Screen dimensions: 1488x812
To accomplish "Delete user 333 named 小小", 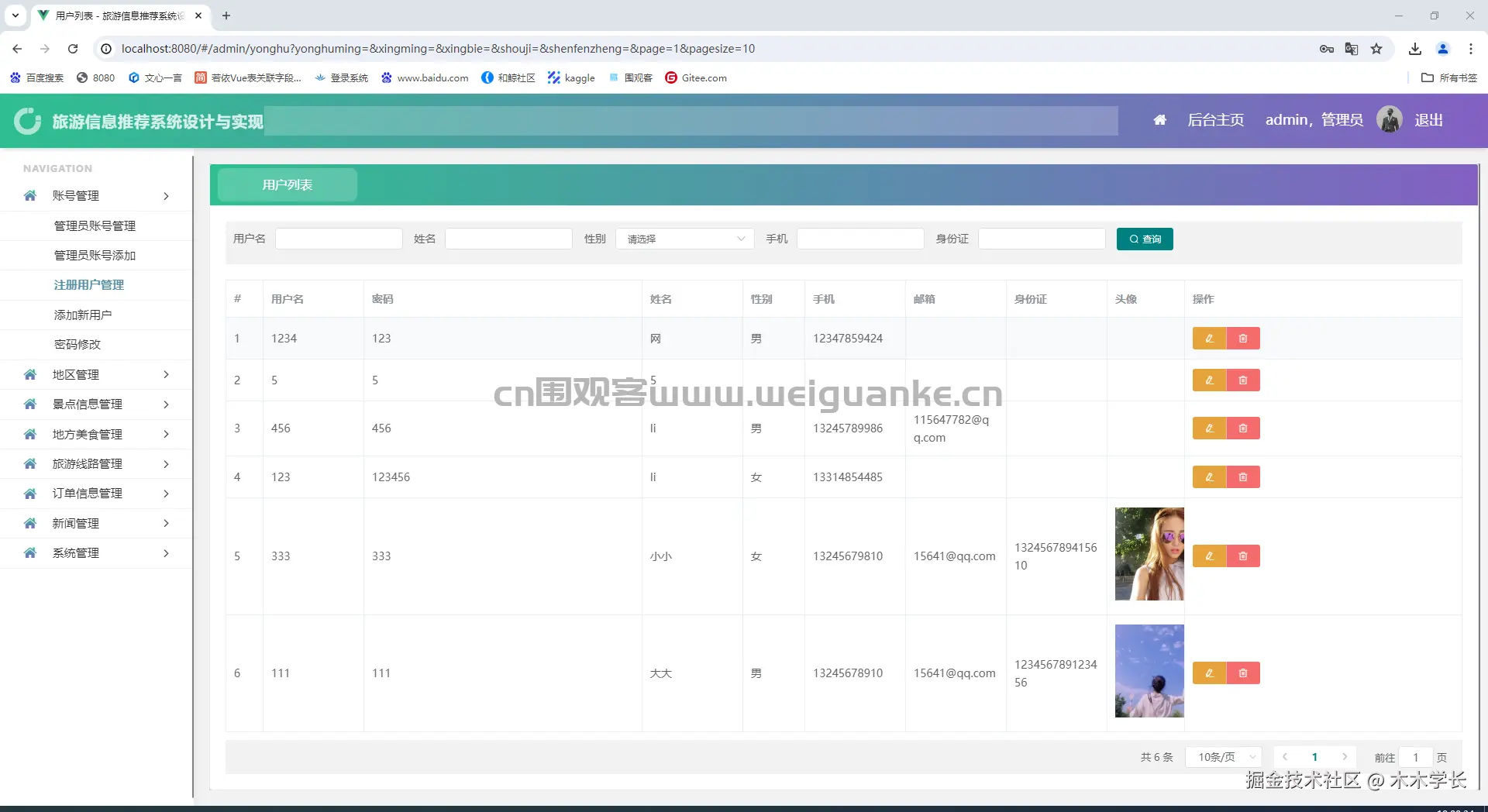I will pos(1243,556).
